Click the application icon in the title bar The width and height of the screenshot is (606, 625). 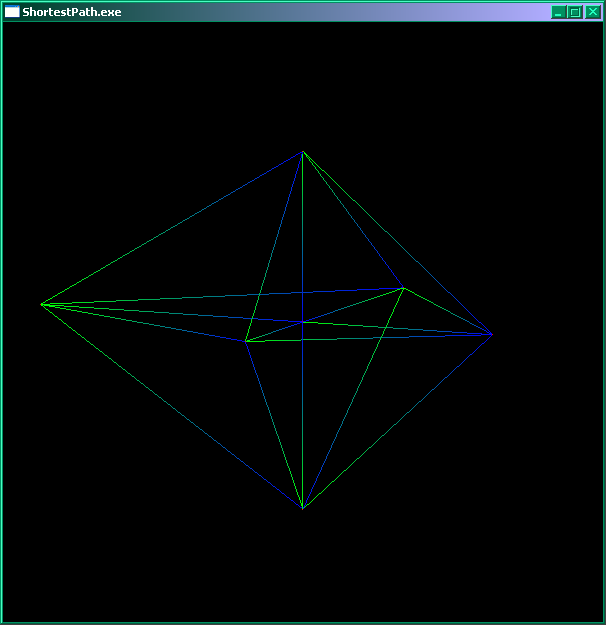point(12,11)
